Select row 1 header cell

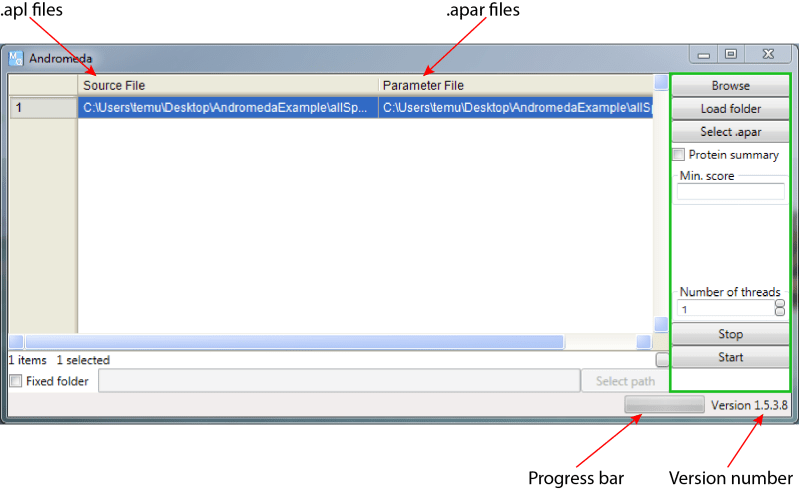(x=43, y=107)
